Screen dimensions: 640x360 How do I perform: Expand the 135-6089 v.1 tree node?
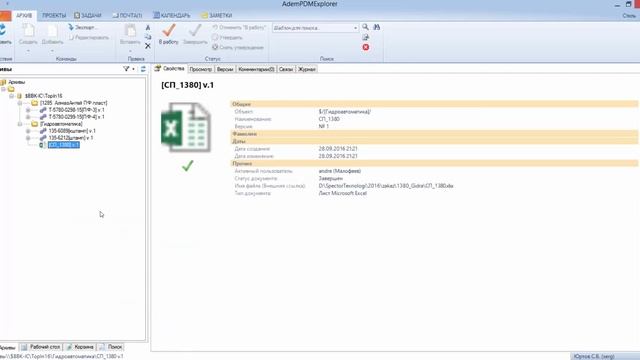pyautogui.click(x=28, y=131)
